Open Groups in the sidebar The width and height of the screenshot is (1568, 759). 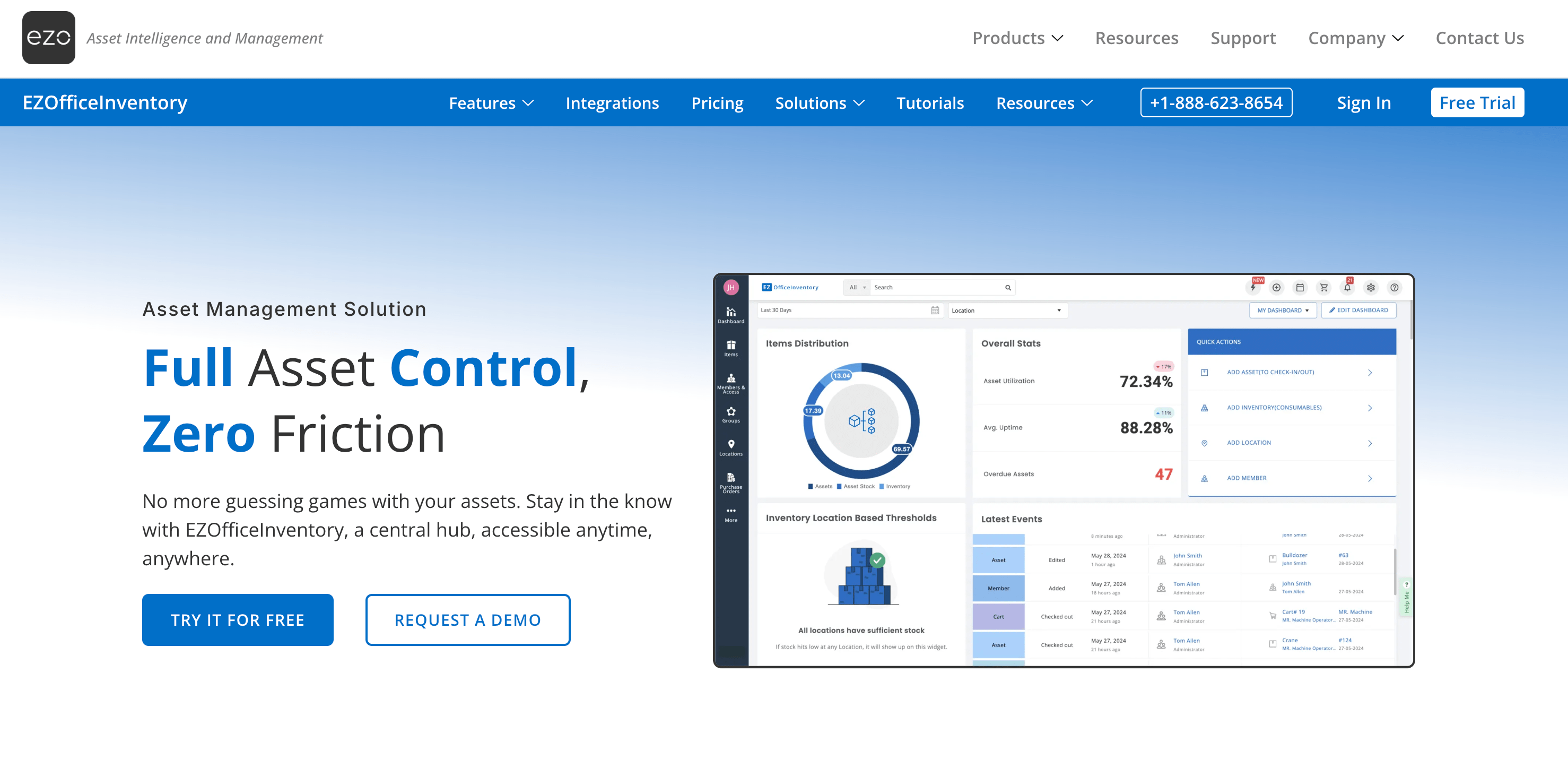click(x=730, y=415)
